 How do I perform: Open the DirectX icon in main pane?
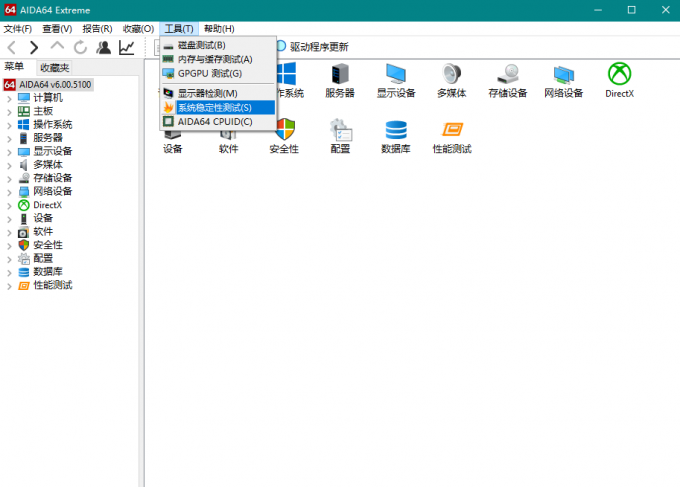click(x=619, y=74)
